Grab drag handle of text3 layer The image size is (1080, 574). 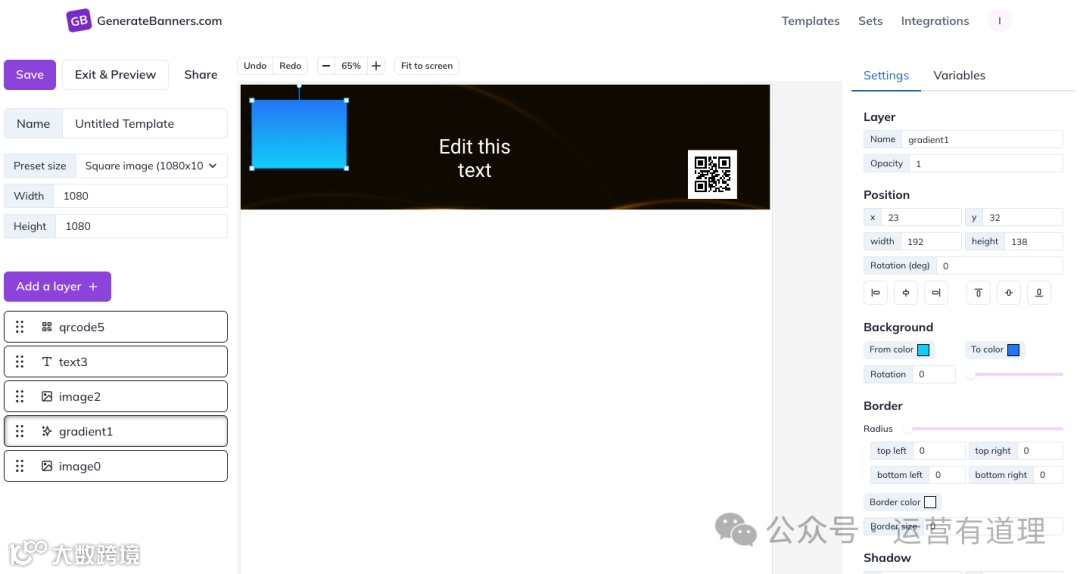click(x=20, y=362)
